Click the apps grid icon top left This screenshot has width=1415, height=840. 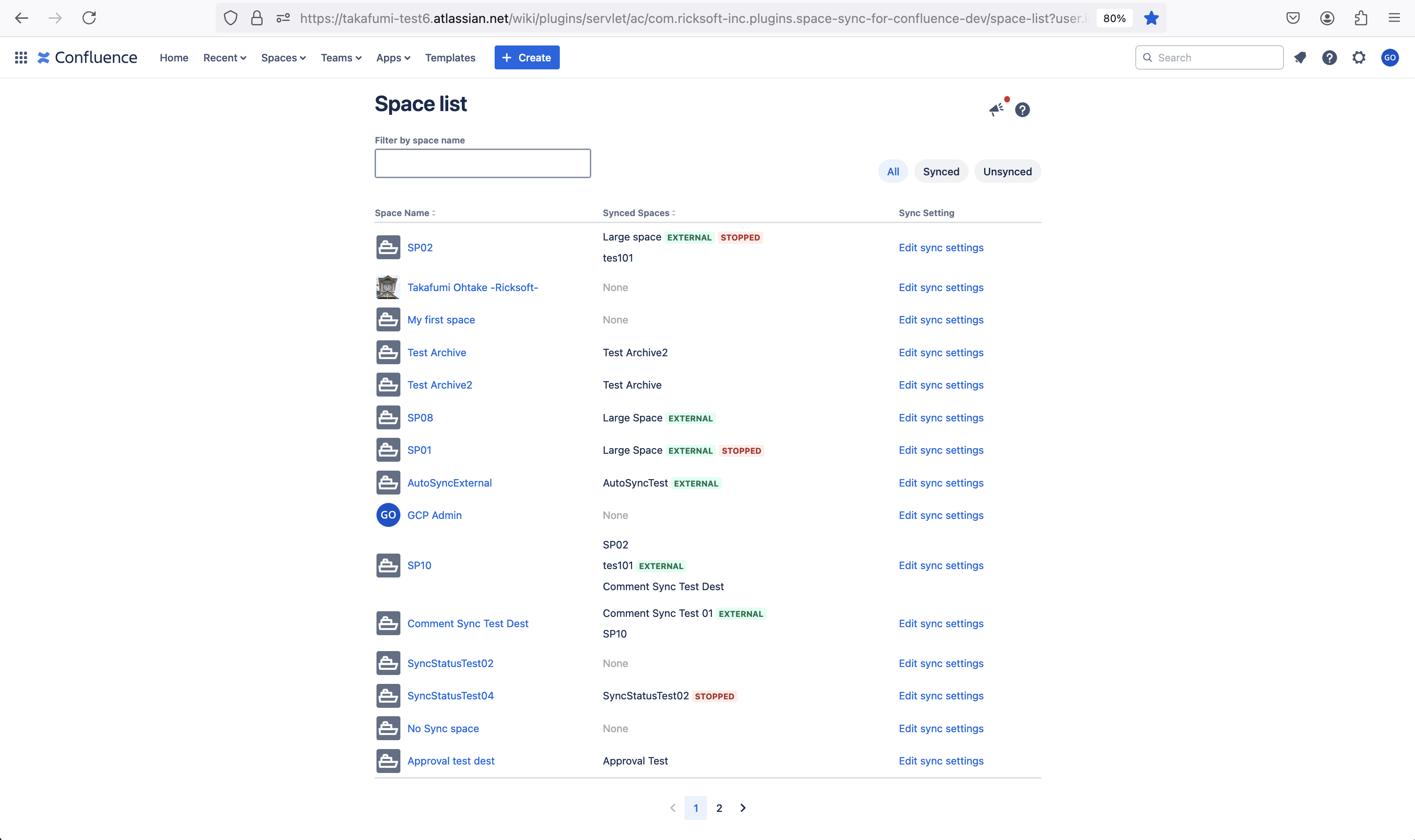20,57
